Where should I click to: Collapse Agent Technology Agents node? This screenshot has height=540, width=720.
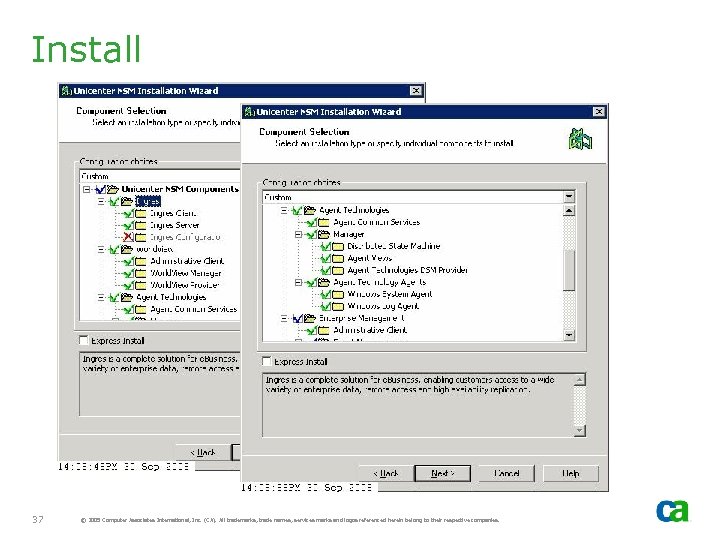click(x=298, y=282)
